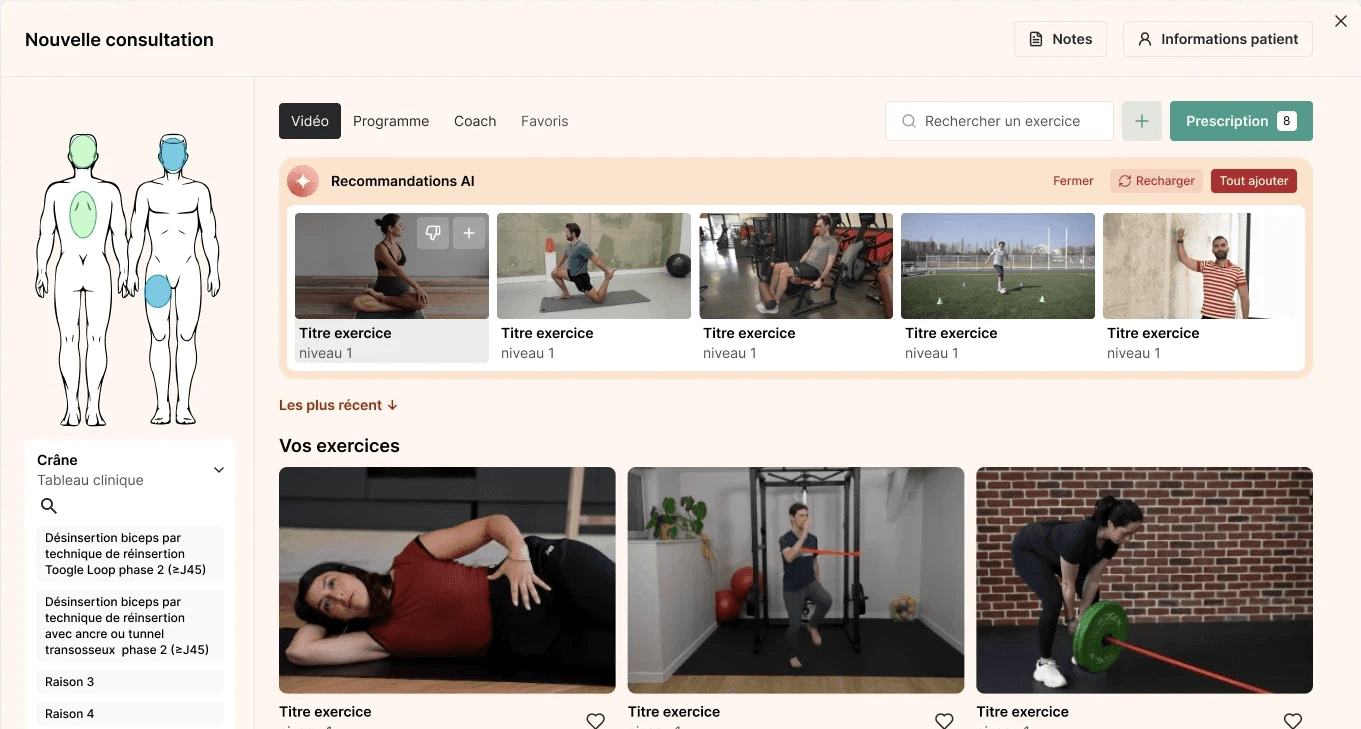
Task: Click the Recommandations AI sparkle icon
Action: [x=303, y=181]
